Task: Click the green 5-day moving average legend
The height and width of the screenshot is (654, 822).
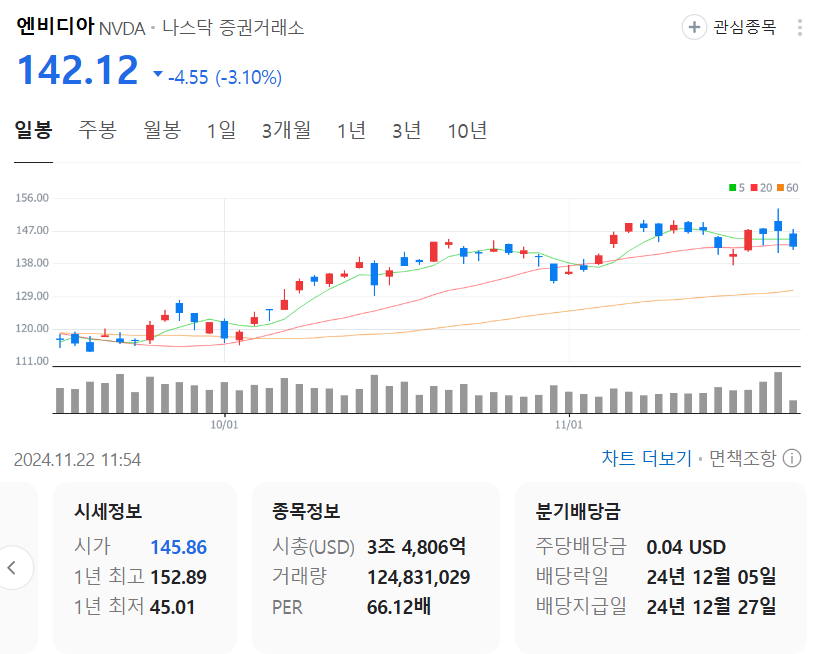Action: (x=737, y=188)
